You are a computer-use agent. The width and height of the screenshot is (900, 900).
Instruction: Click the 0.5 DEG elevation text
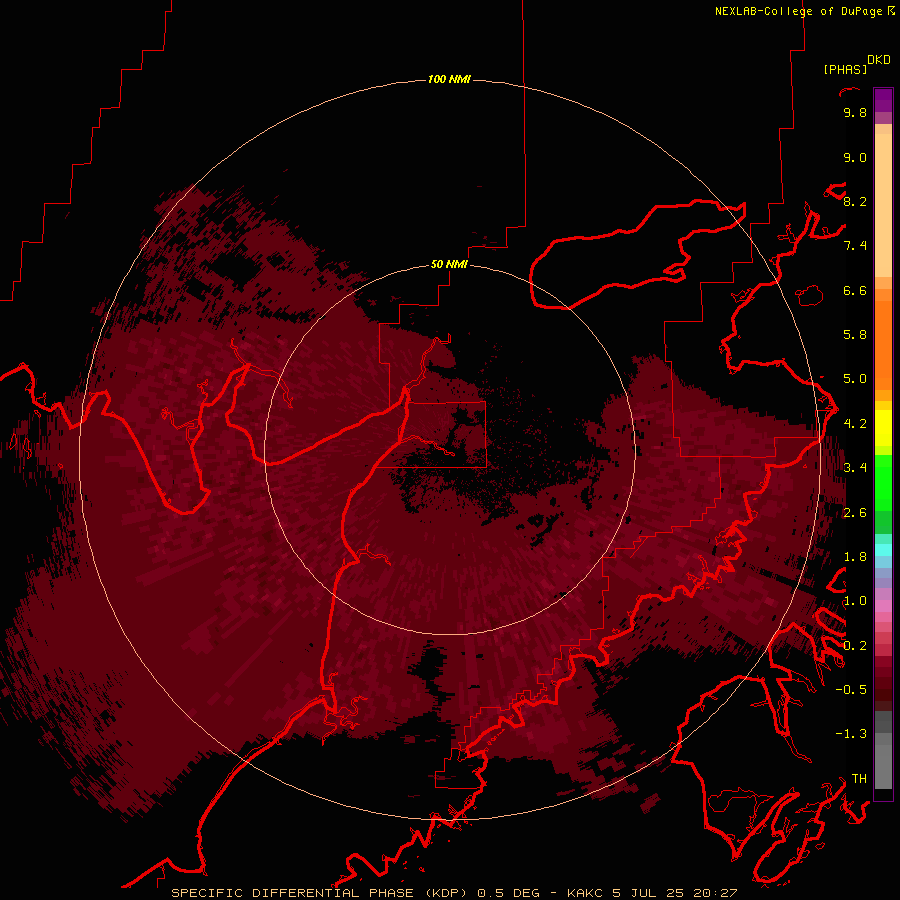click(508, 893)
